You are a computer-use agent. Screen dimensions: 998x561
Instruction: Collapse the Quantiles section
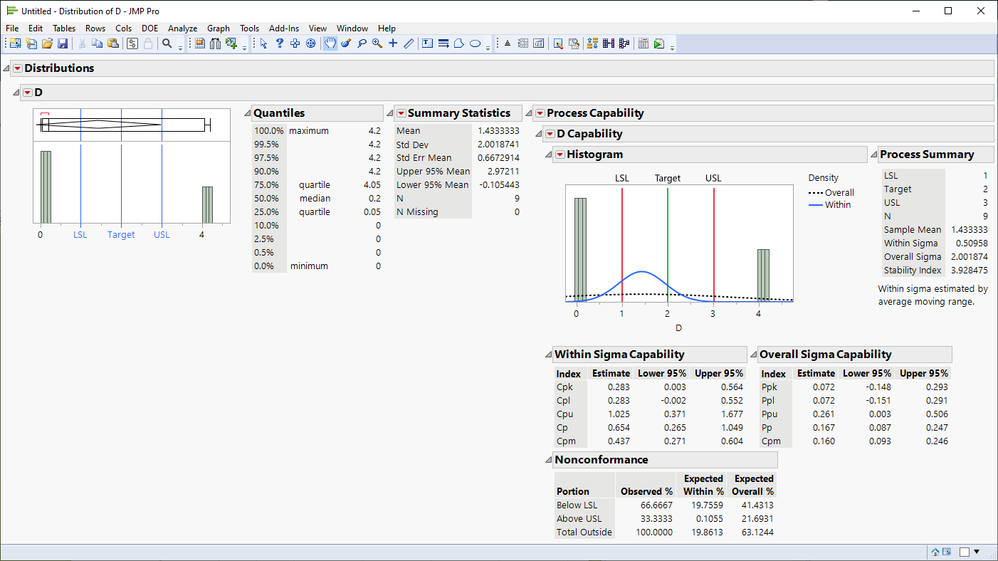pos(247,114)
